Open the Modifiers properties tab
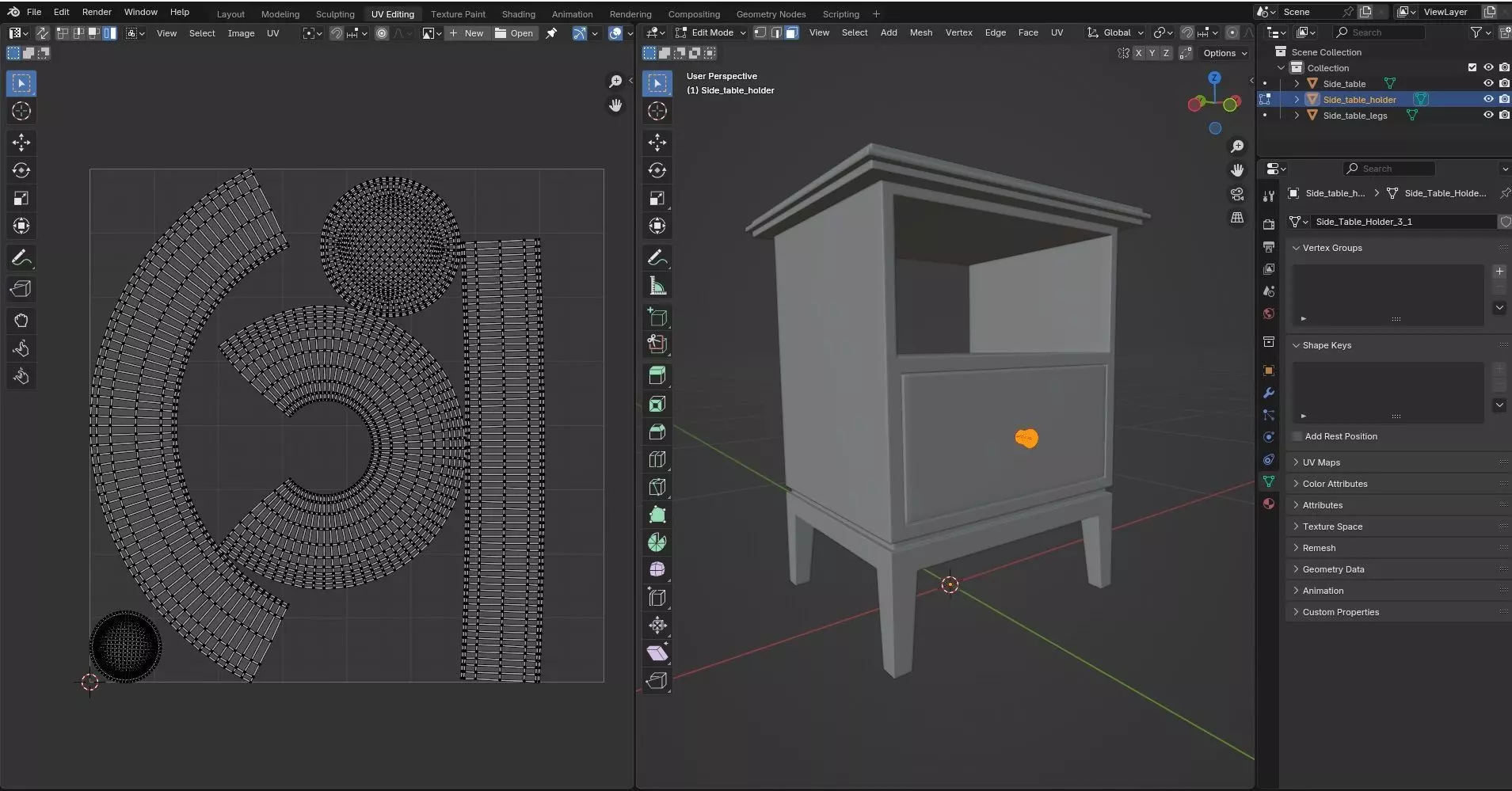This screenshot has height=791, width=1512. [1268, 393]
